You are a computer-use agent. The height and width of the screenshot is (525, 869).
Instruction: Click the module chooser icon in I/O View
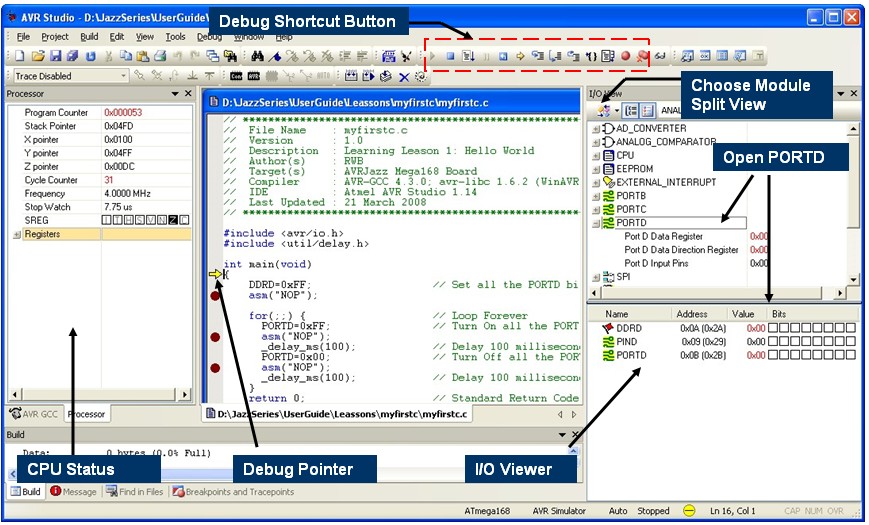604,110
